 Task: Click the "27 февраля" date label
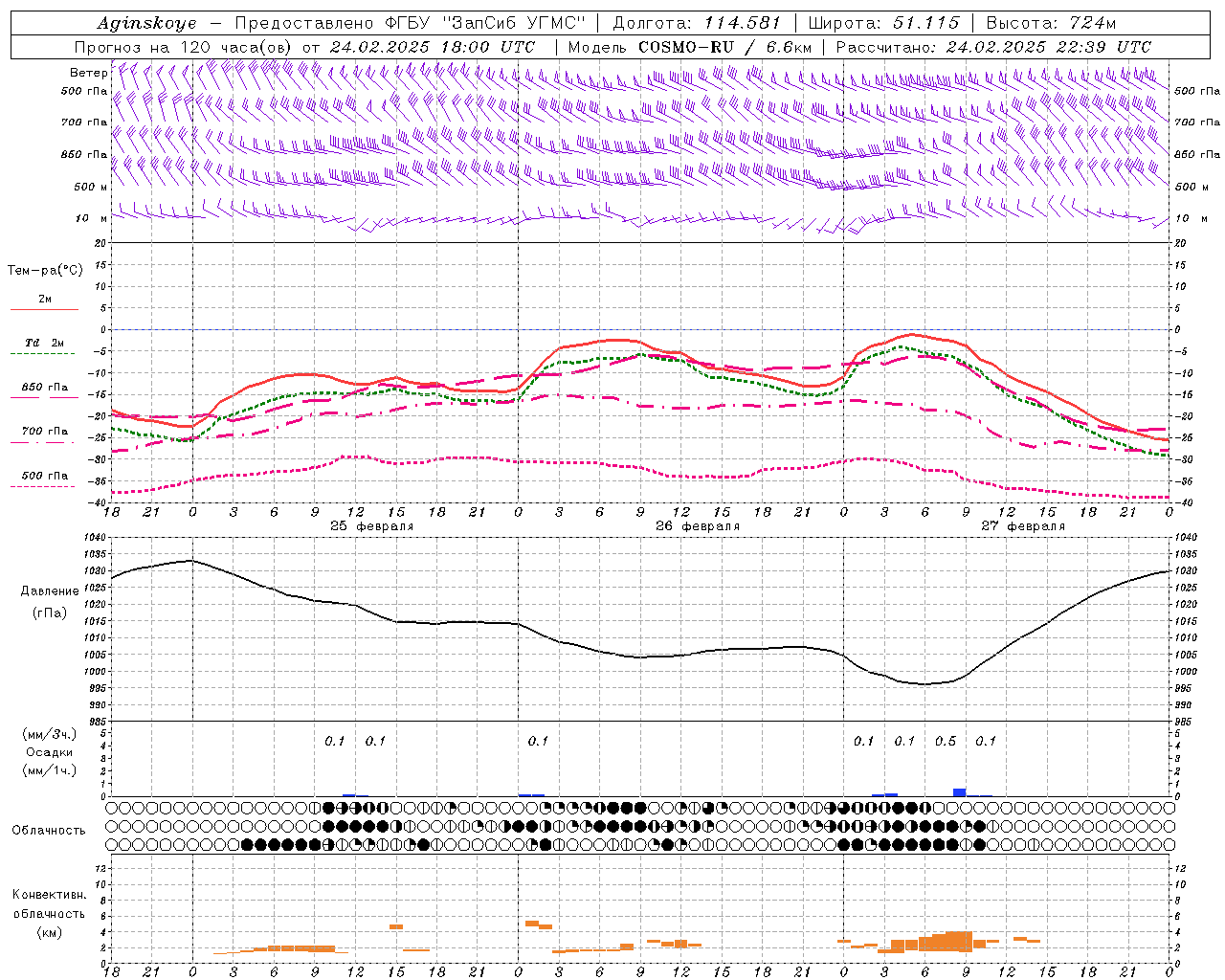click(1023, 526)
